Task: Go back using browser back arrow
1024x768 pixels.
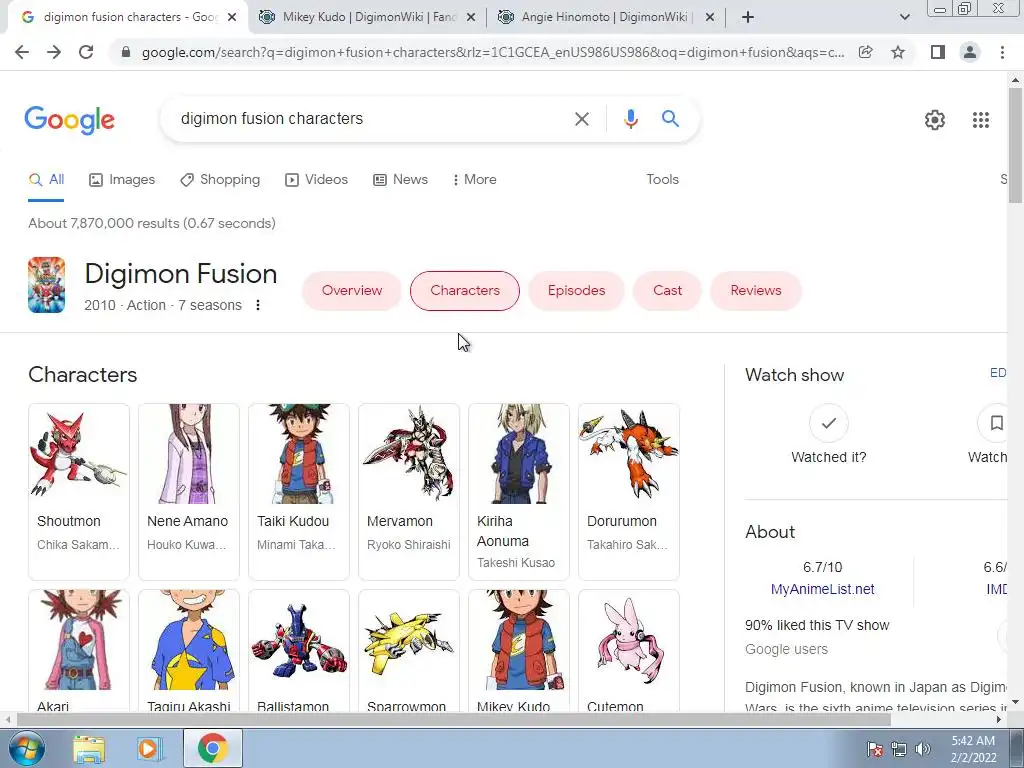Action: pyautogui.click(x=22, y=52)
